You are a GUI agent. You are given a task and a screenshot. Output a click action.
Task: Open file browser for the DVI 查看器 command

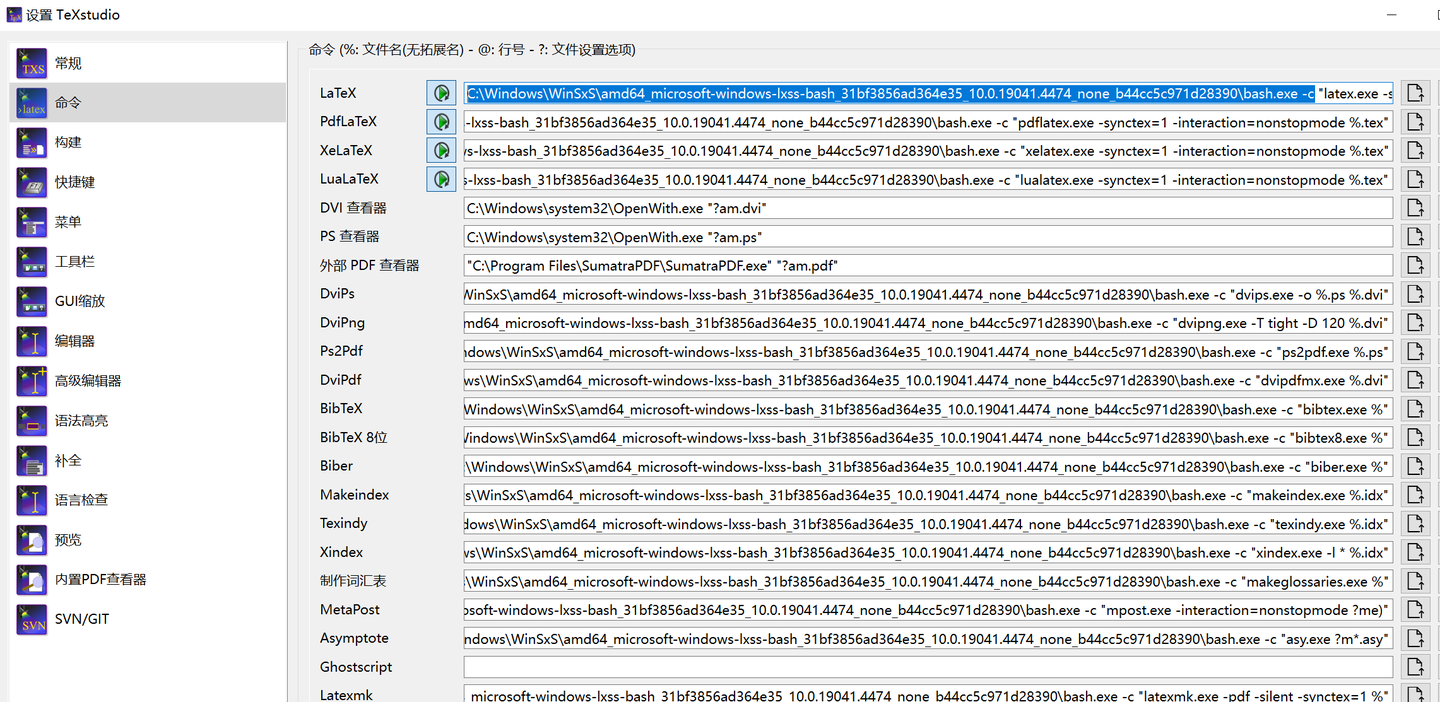point(1414,207)
